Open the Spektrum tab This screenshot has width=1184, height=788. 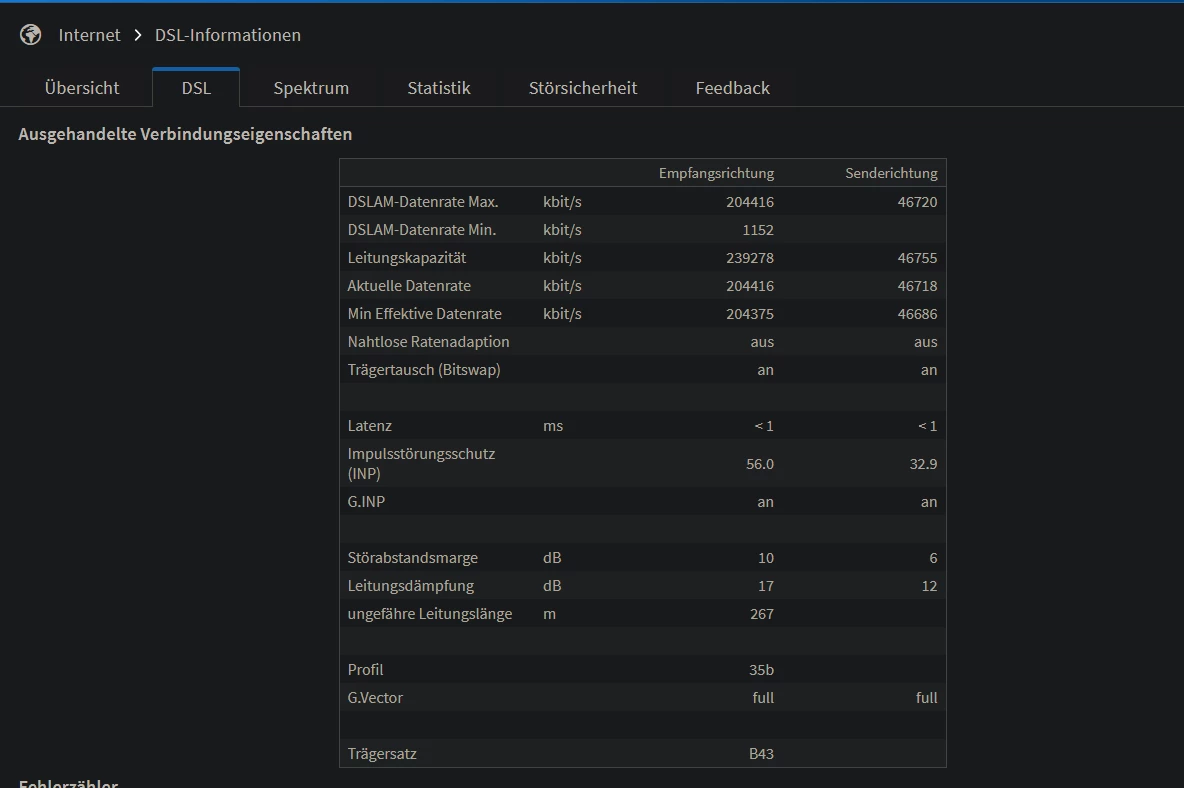pyautogui.click(x=311, y=88)
